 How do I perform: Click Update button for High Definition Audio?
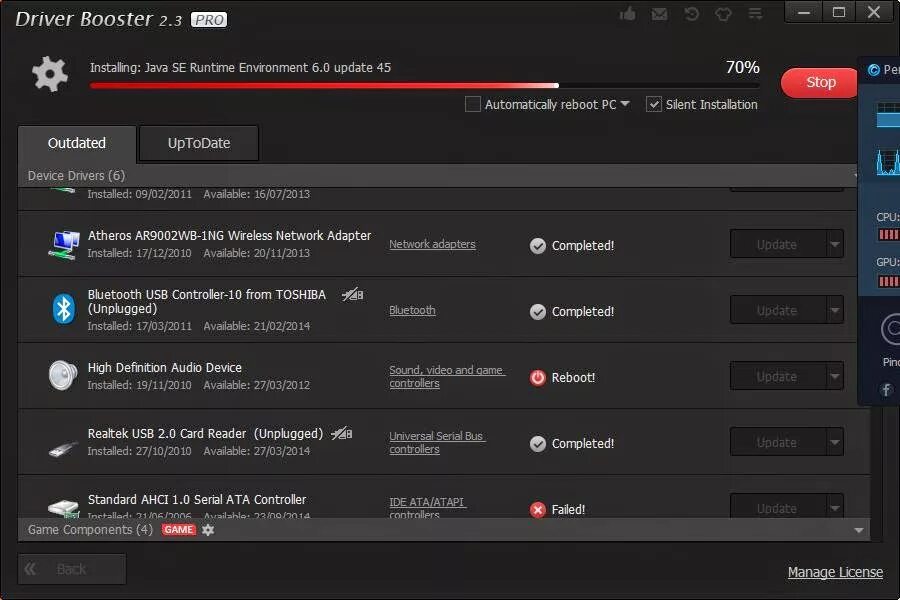[x=778, y=377]
